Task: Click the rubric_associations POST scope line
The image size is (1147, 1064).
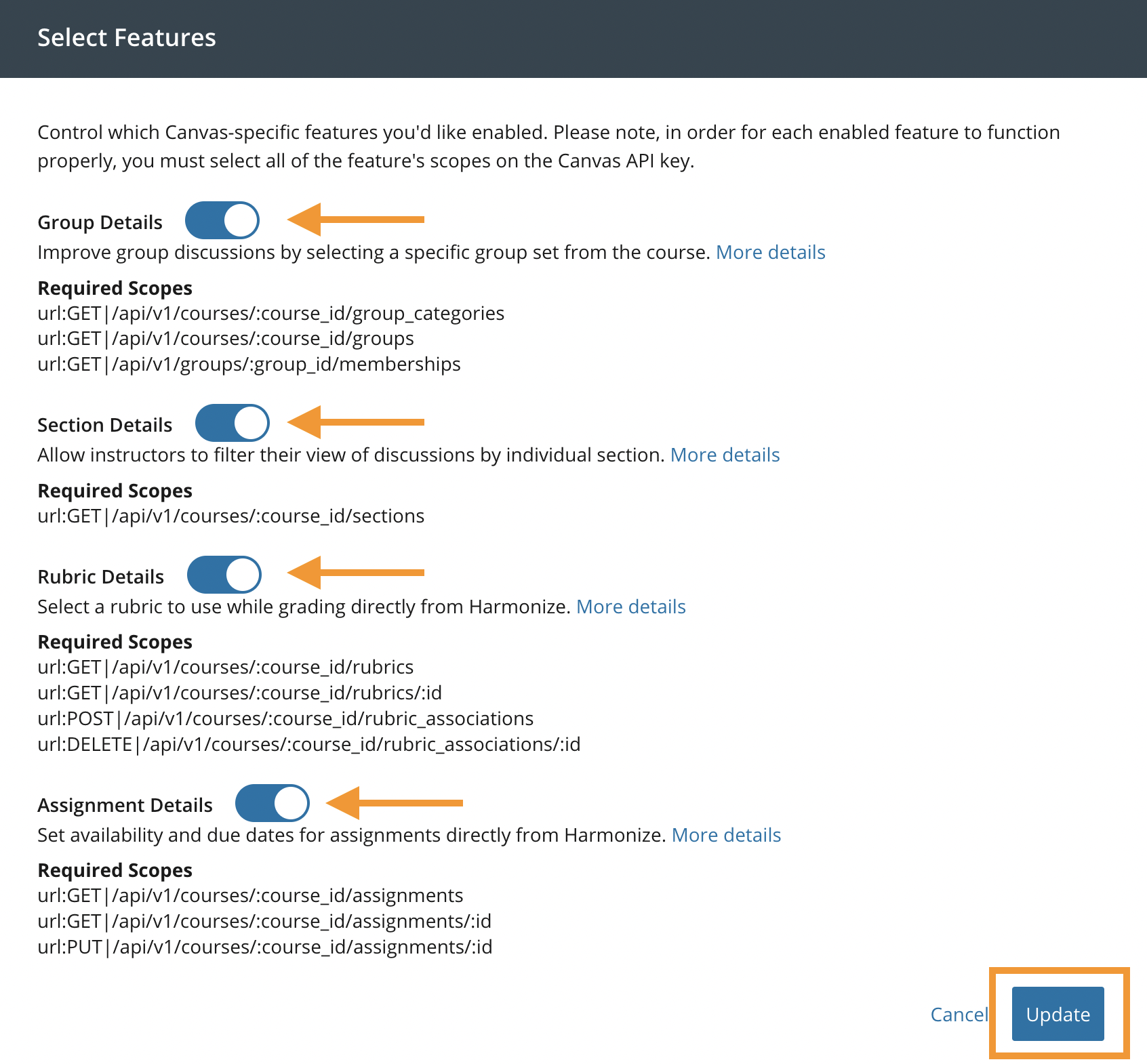Action: pos(285,718)
